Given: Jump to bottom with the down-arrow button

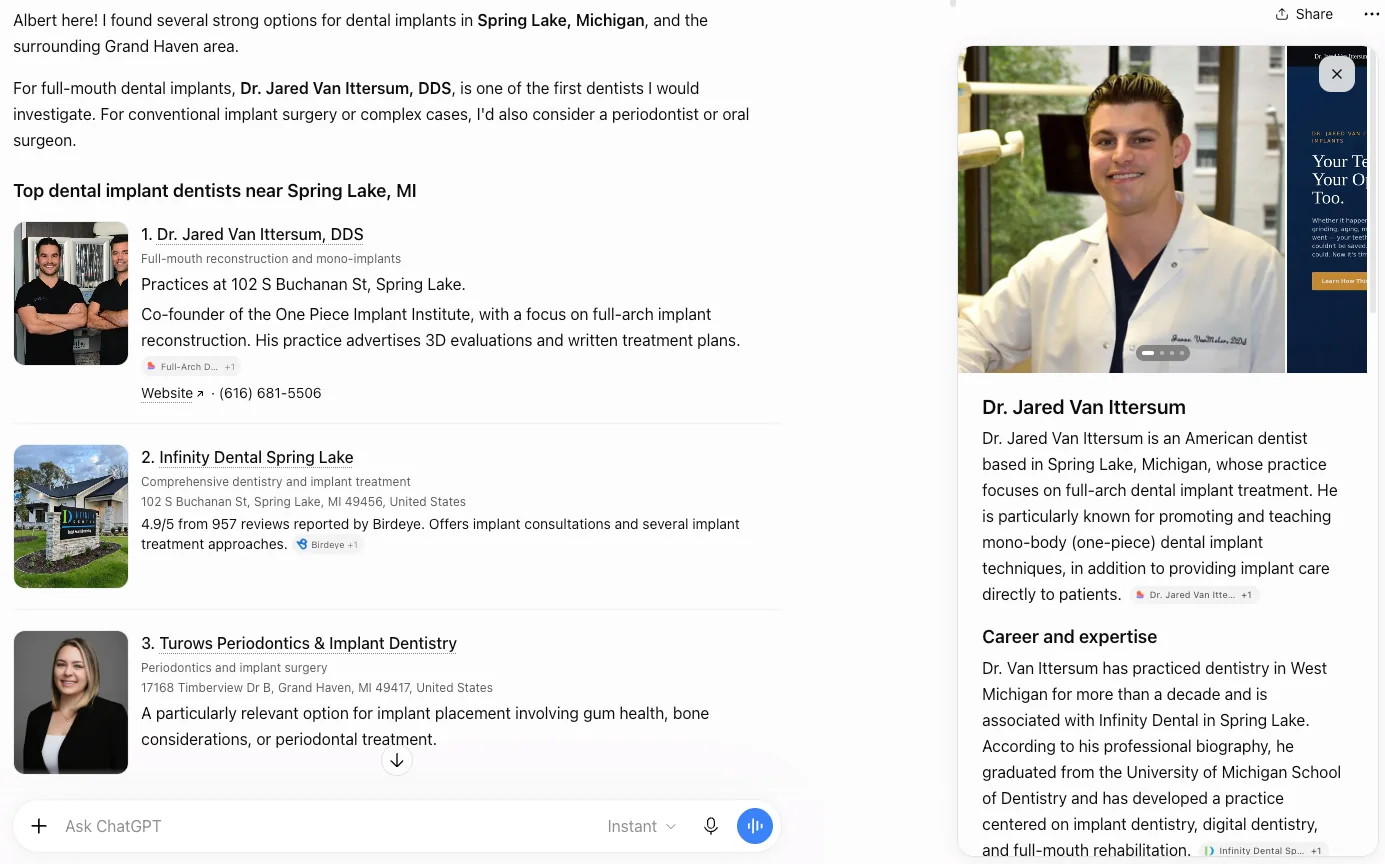Looking at the screenshot, I should pyautogui.click(x=397, y=761).
